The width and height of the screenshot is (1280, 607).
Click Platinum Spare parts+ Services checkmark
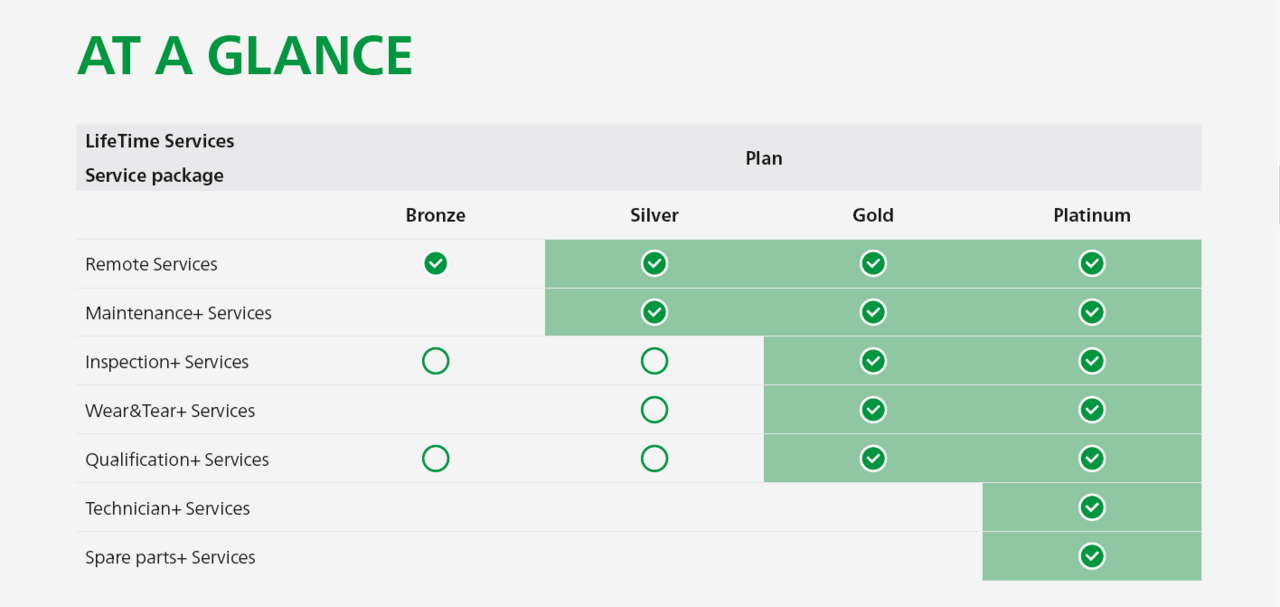click(1092, 556)
